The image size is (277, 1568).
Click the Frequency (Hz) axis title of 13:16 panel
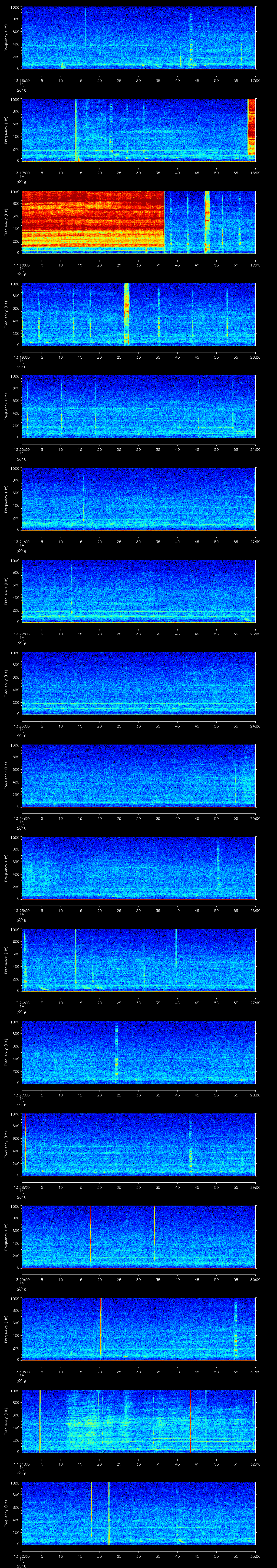(6, 38)
